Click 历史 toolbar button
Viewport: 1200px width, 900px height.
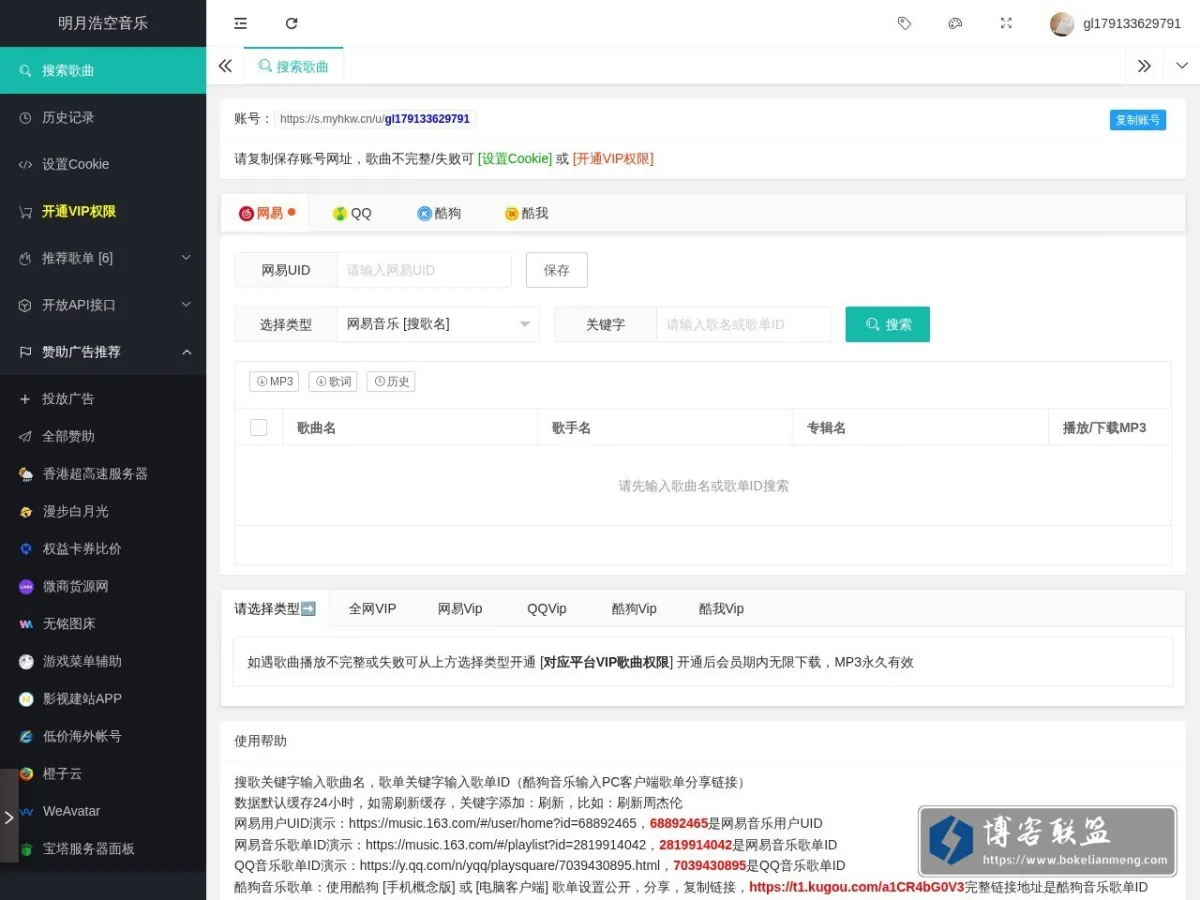(391, 381)
